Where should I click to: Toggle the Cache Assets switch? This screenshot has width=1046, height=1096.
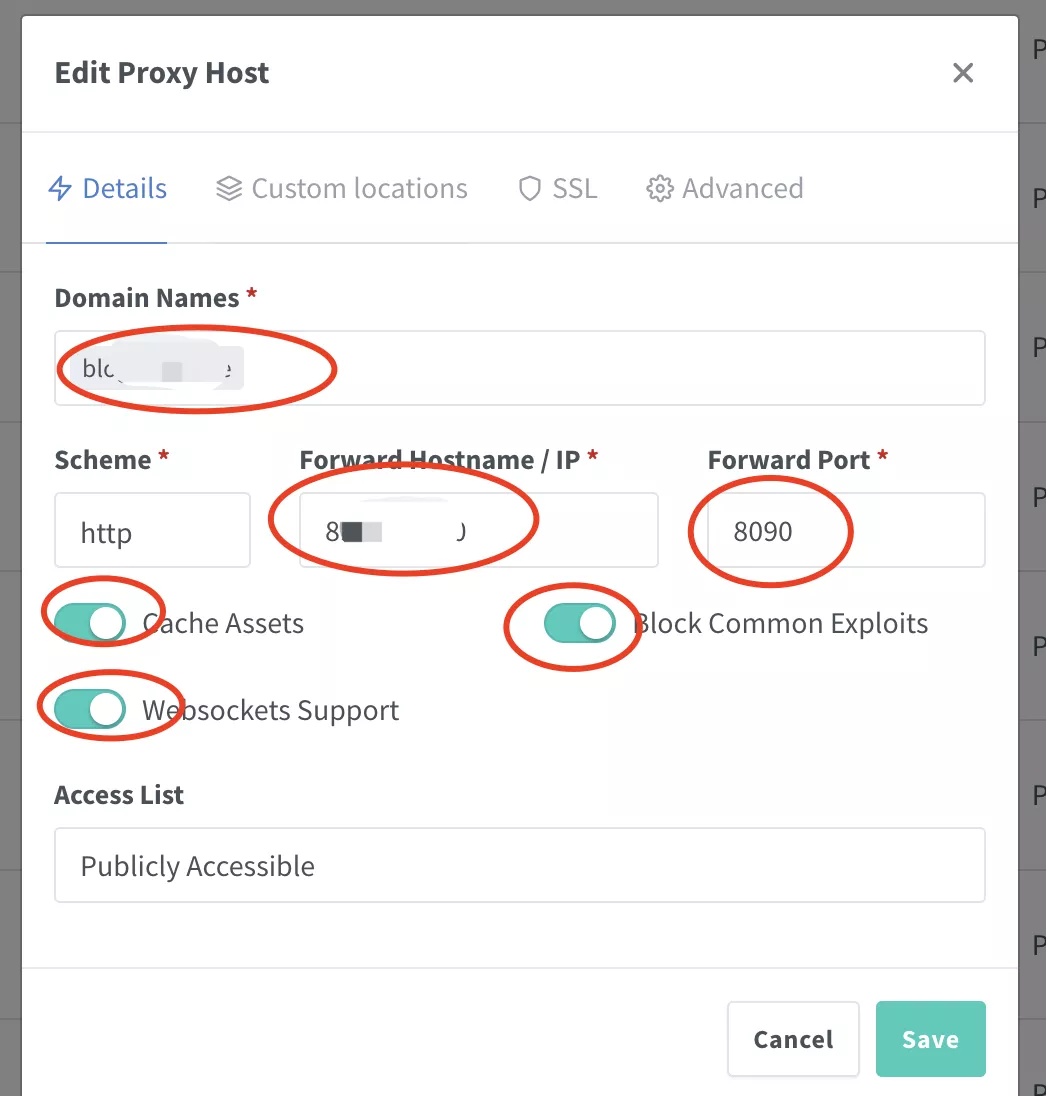[90, 623]
